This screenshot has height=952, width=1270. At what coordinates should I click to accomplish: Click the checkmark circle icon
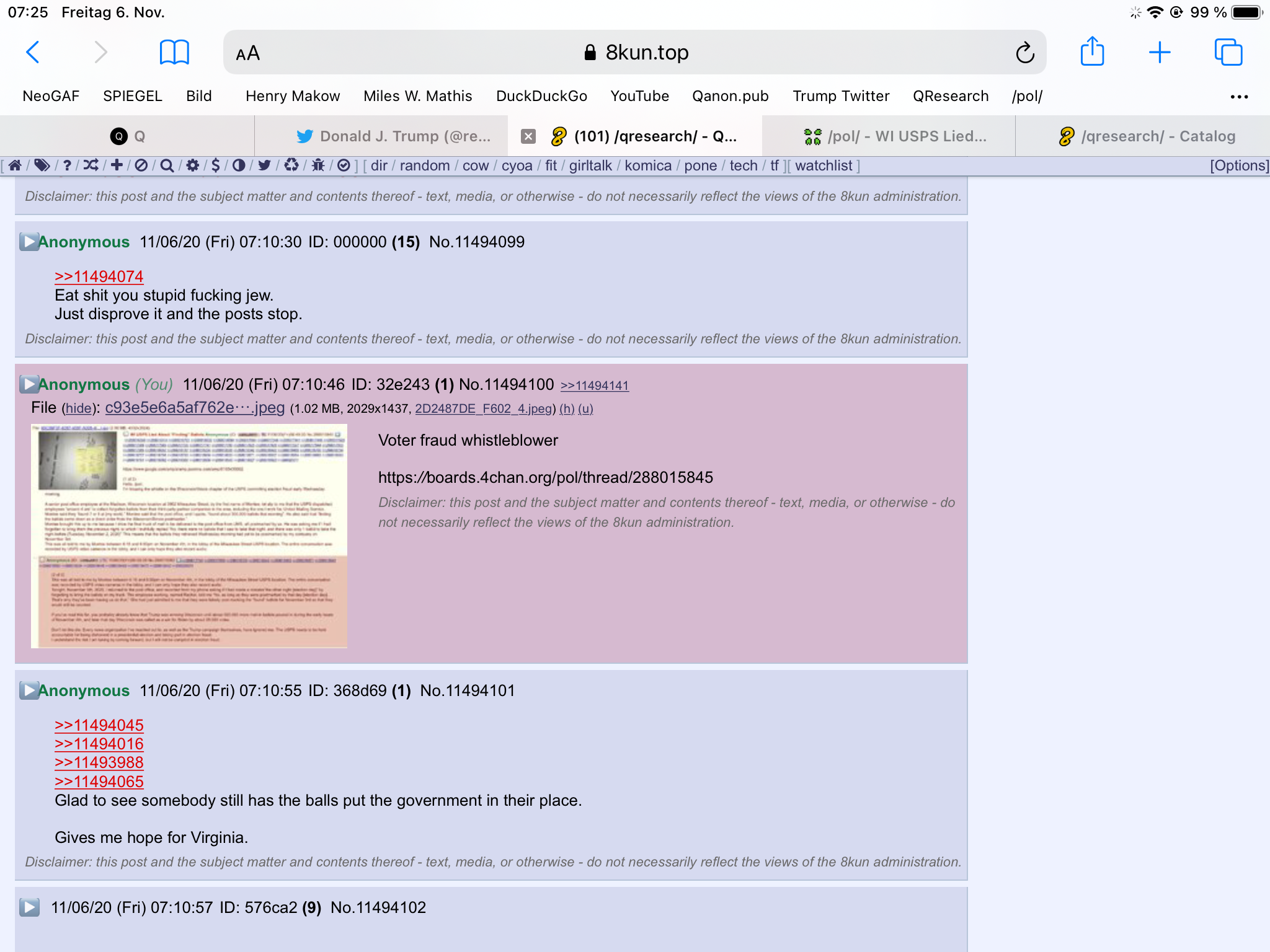tap(344, 165)
